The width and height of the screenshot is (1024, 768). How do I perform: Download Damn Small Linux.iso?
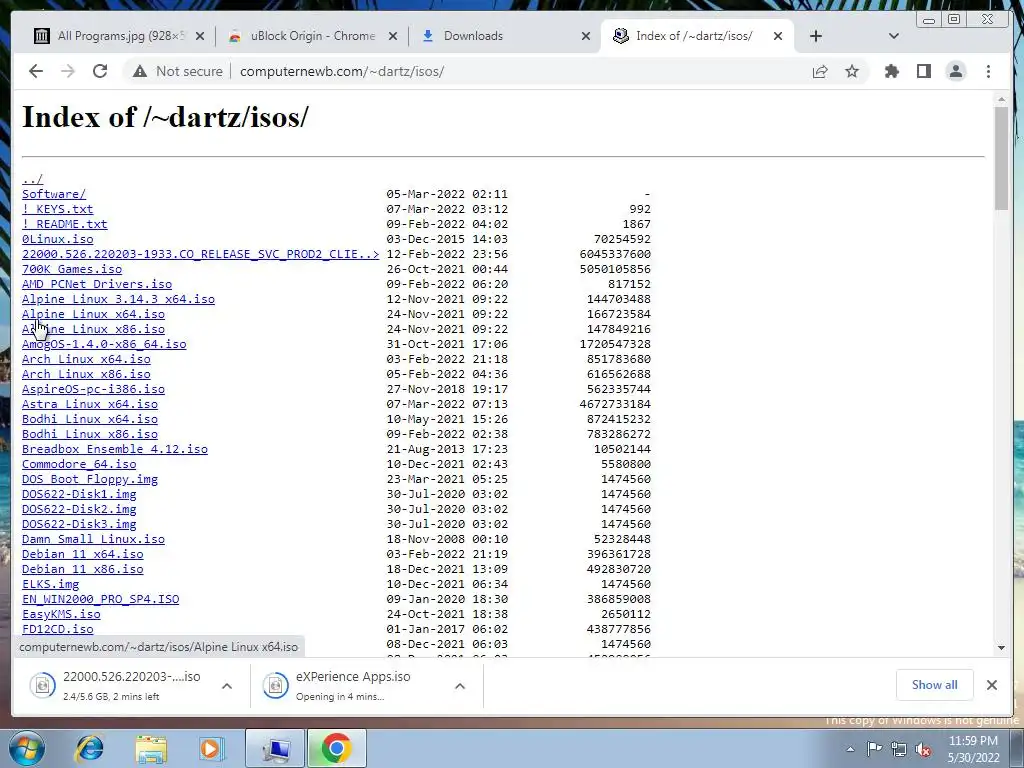coord(93,539)
